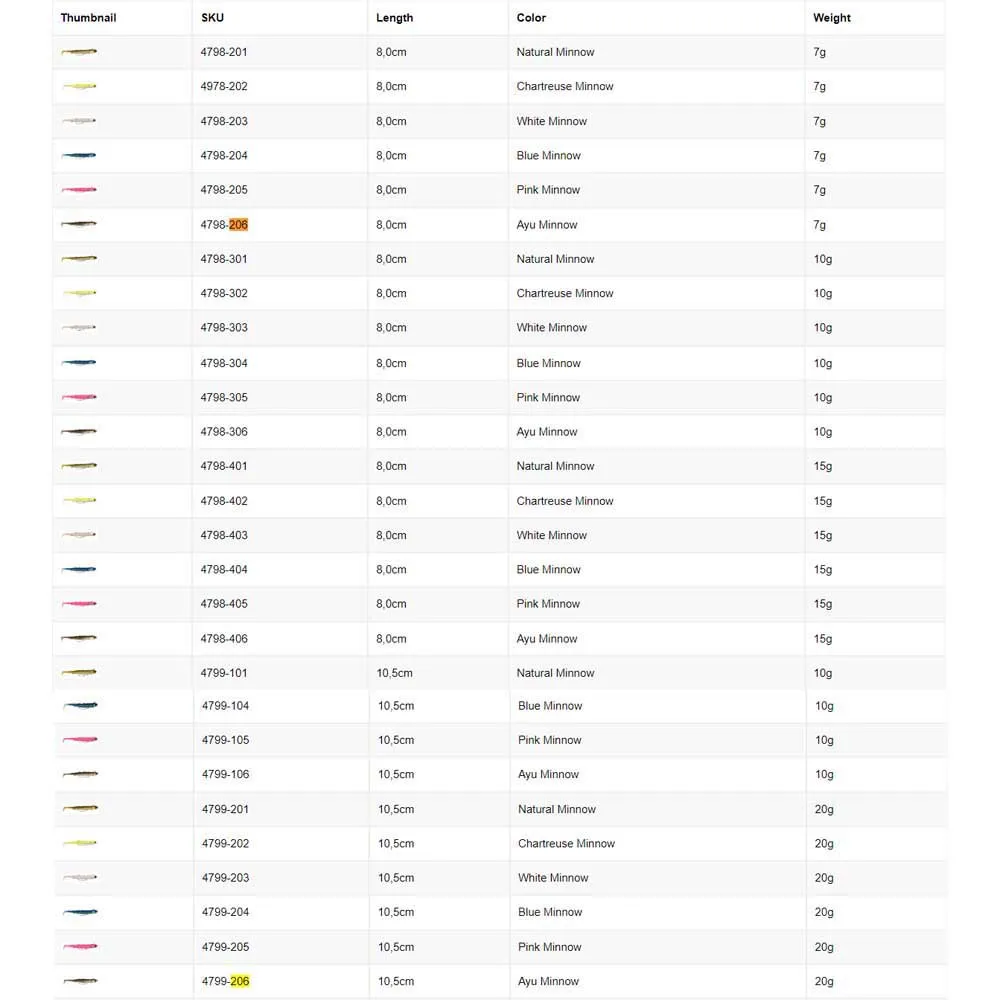This screenshot has width=1000, height=1000.
Task: Select the Color column header
Action: click(x=531, y=18)
